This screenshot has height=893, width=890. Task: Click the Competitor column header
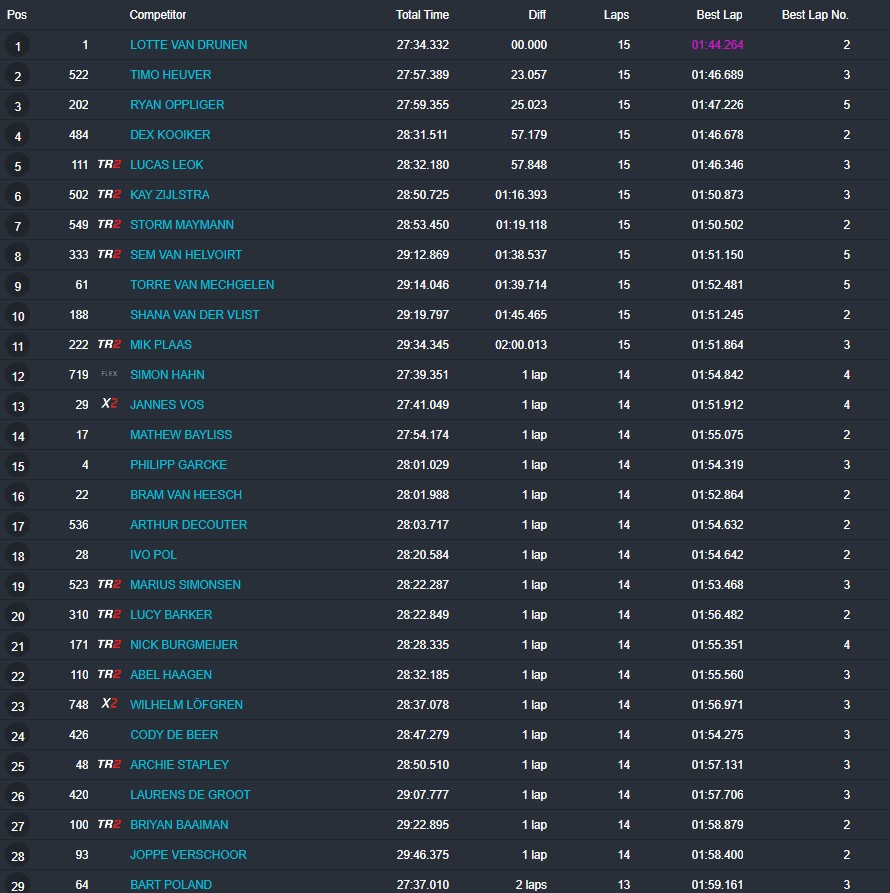[x=157, y=15]
